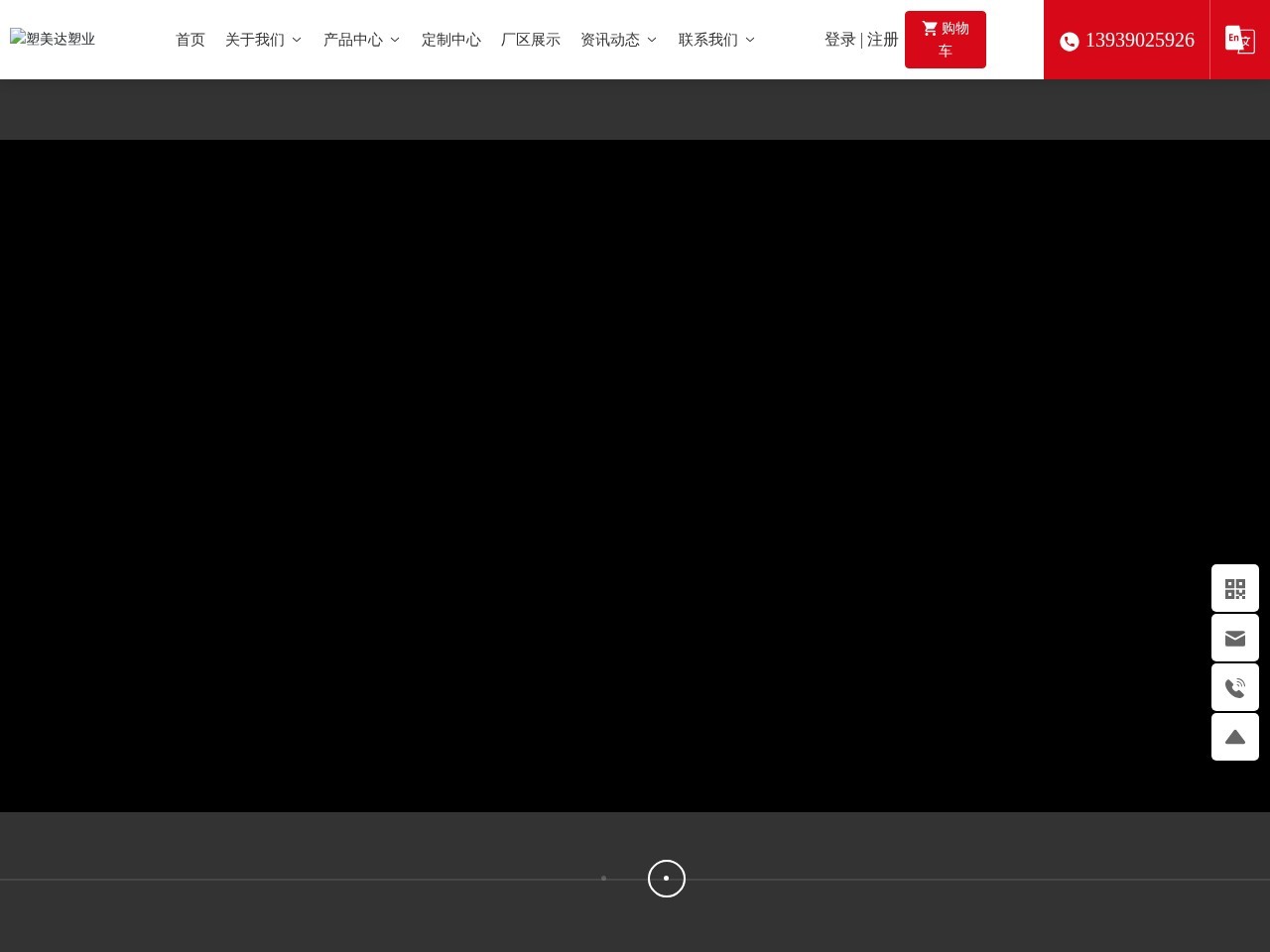Expand the 关于我们 dropdown arrow
This screenshot has width=1270, height=952.
pyautogui.click(x=296, y=40)
